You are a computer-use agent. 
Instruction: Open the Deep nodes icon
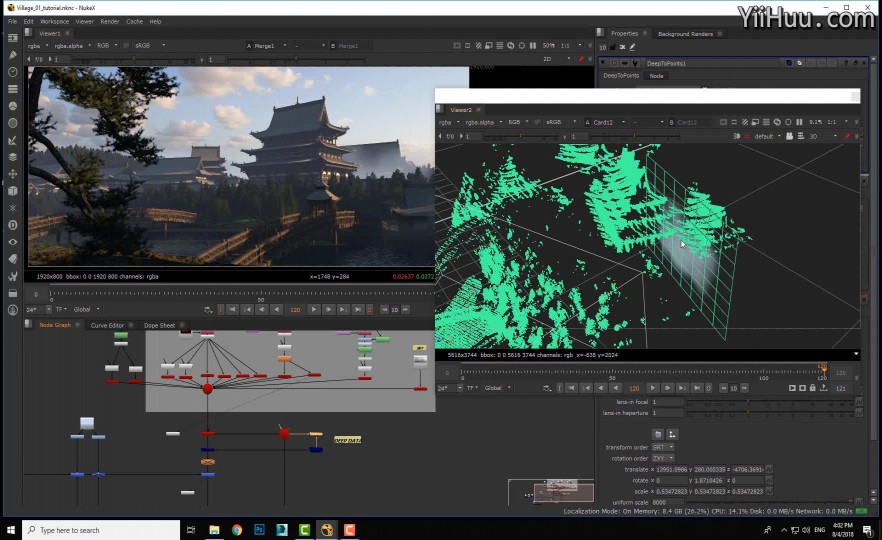(12, 225)
